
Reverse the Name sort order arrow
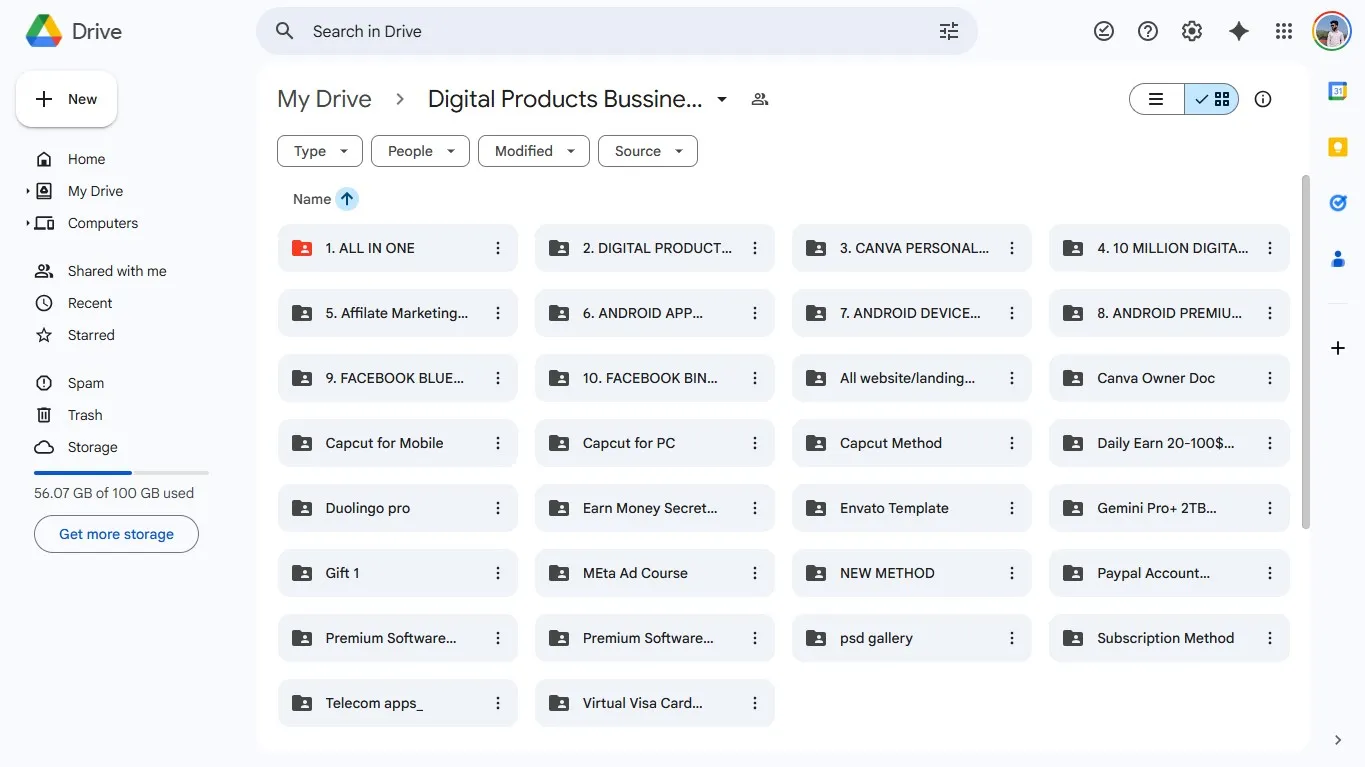tap(347, 198)
